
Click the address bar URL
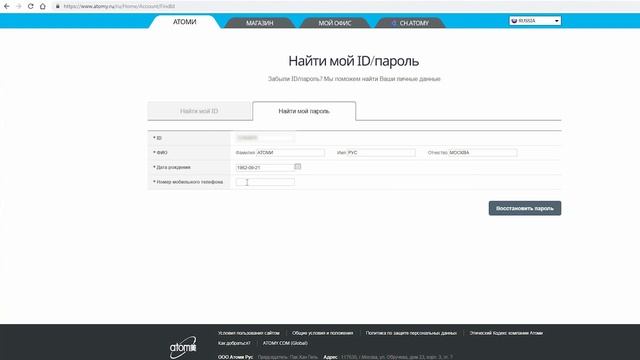tap(119, 6)
